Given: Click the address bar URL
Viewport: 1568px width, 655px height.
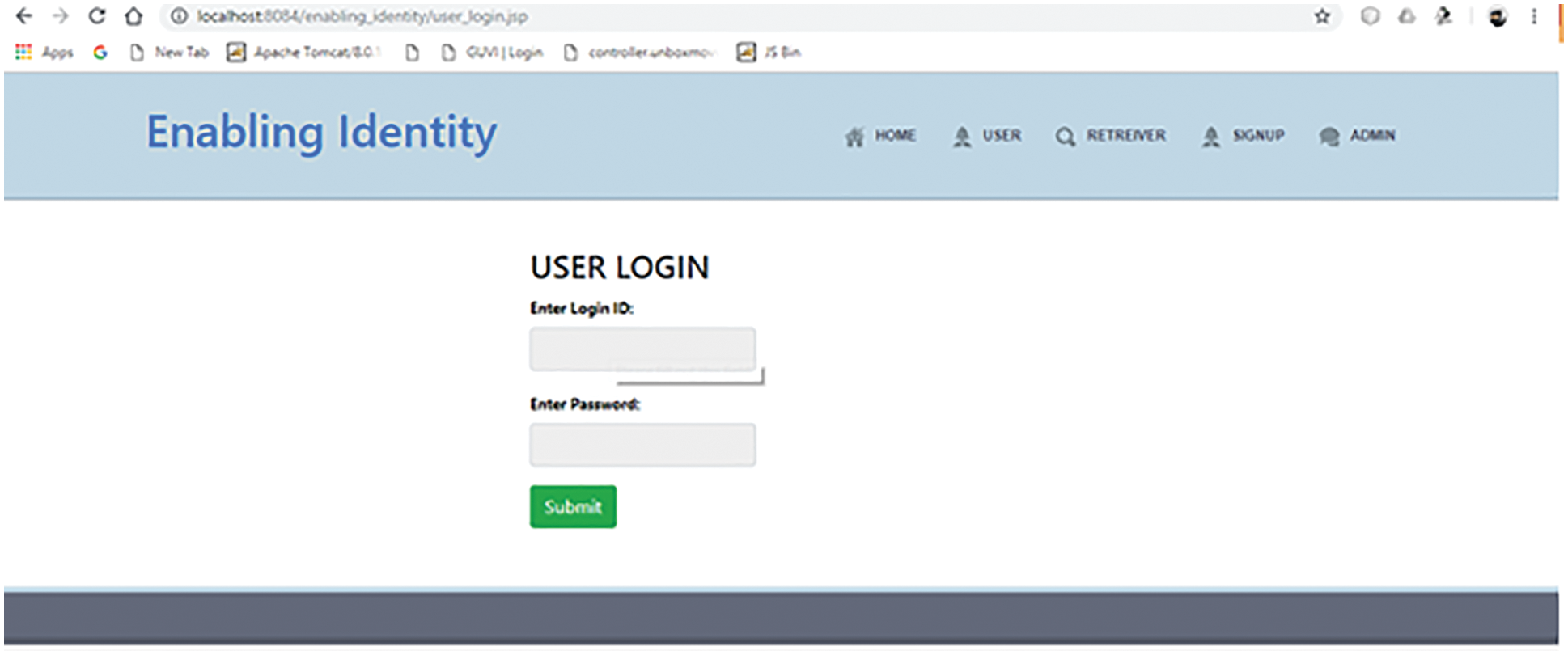Looking at the screenshot, I should (x=362, y=16).
